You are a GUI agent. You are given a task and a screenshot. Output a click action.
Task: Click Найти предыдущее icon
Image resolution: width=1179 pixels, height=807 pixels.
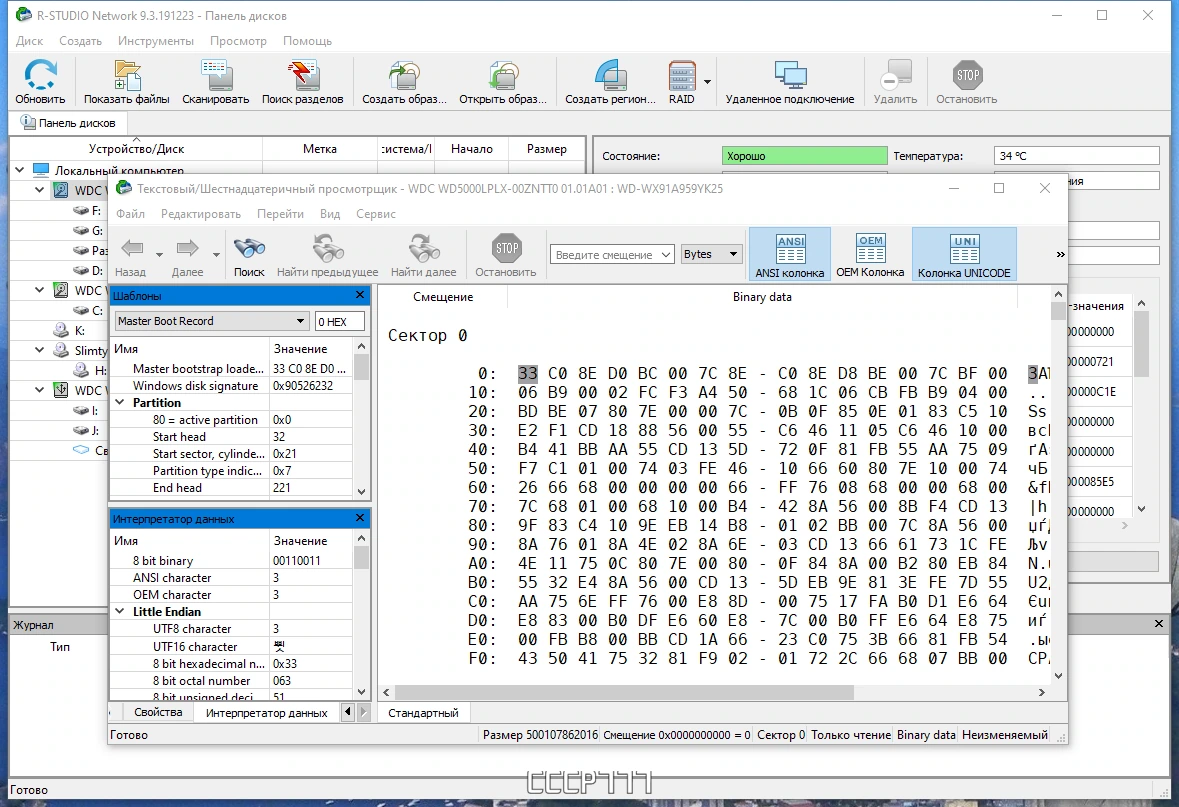point(328,247)
